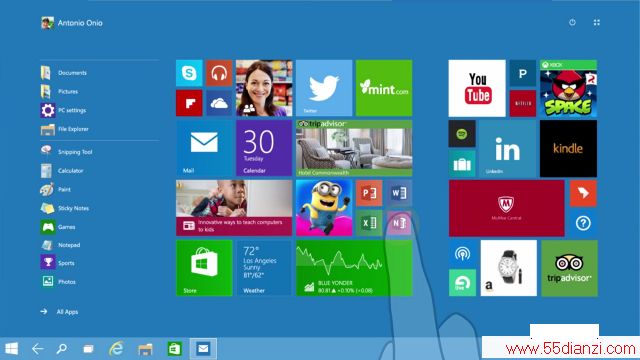Open the Blue Yonder finance chart tile

(x=354, y=268)
